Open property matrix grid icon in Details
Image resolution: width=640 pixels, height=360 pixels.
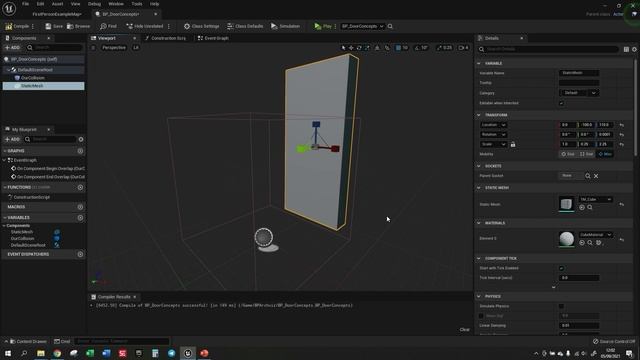(x=626, y=49)
